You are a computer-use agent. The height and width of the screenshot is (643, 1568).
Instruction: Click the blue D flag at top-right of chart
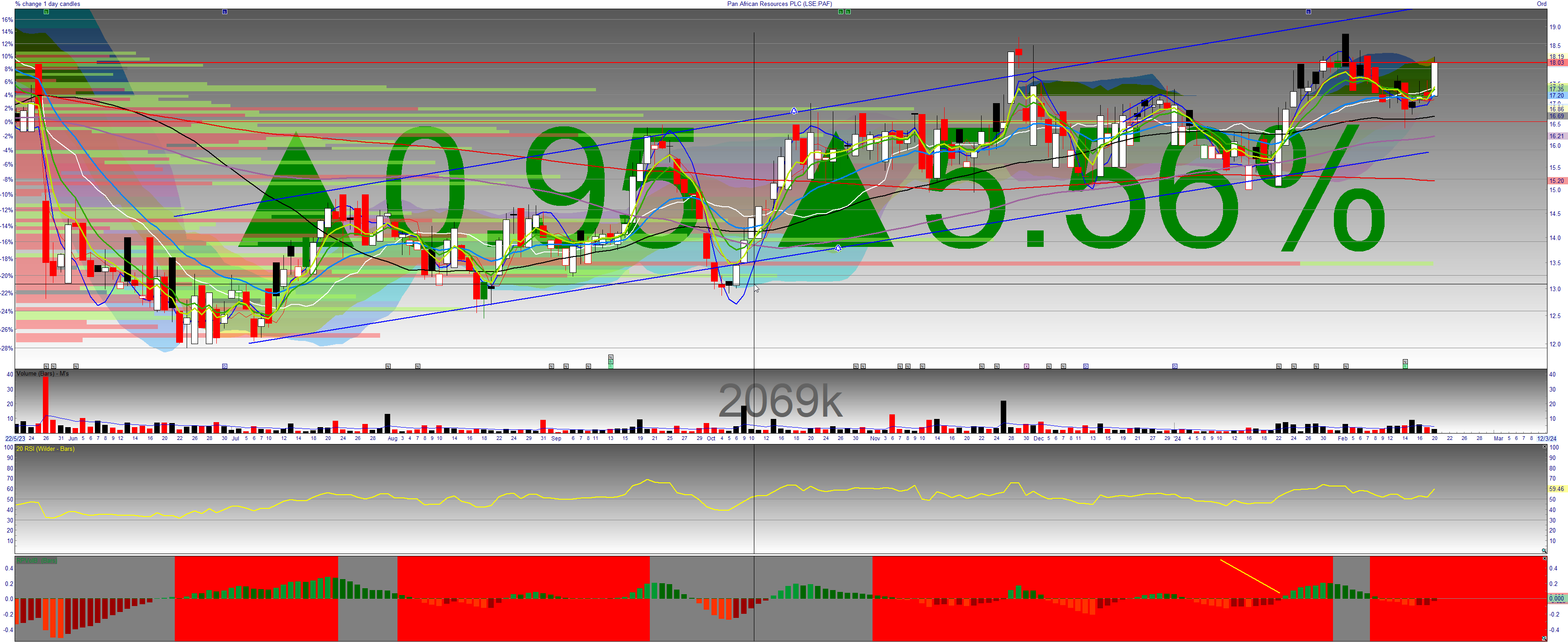tap(1308, 11)
